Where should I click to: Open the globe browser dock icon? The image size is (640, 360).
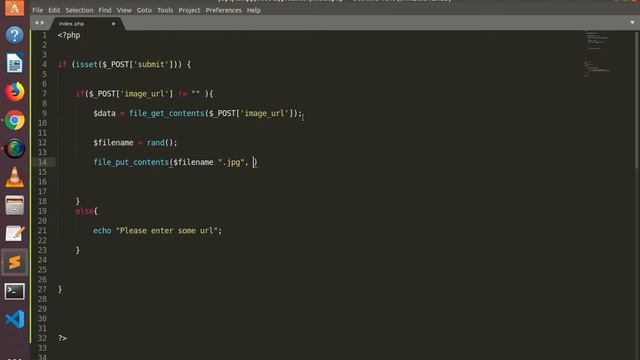click(14, 149)
